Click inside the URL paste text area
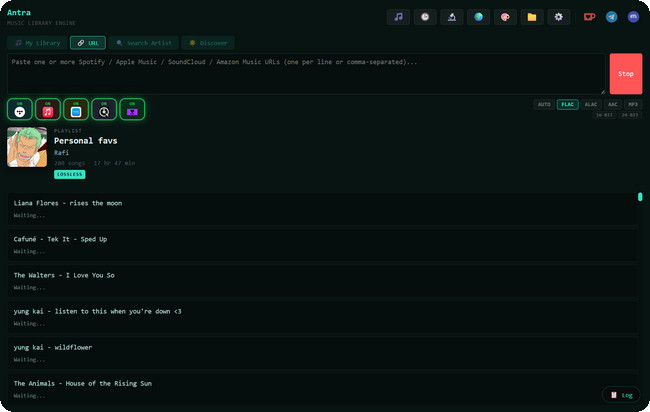This screenshot has height=412, width=650. click(x=306, y=74)
